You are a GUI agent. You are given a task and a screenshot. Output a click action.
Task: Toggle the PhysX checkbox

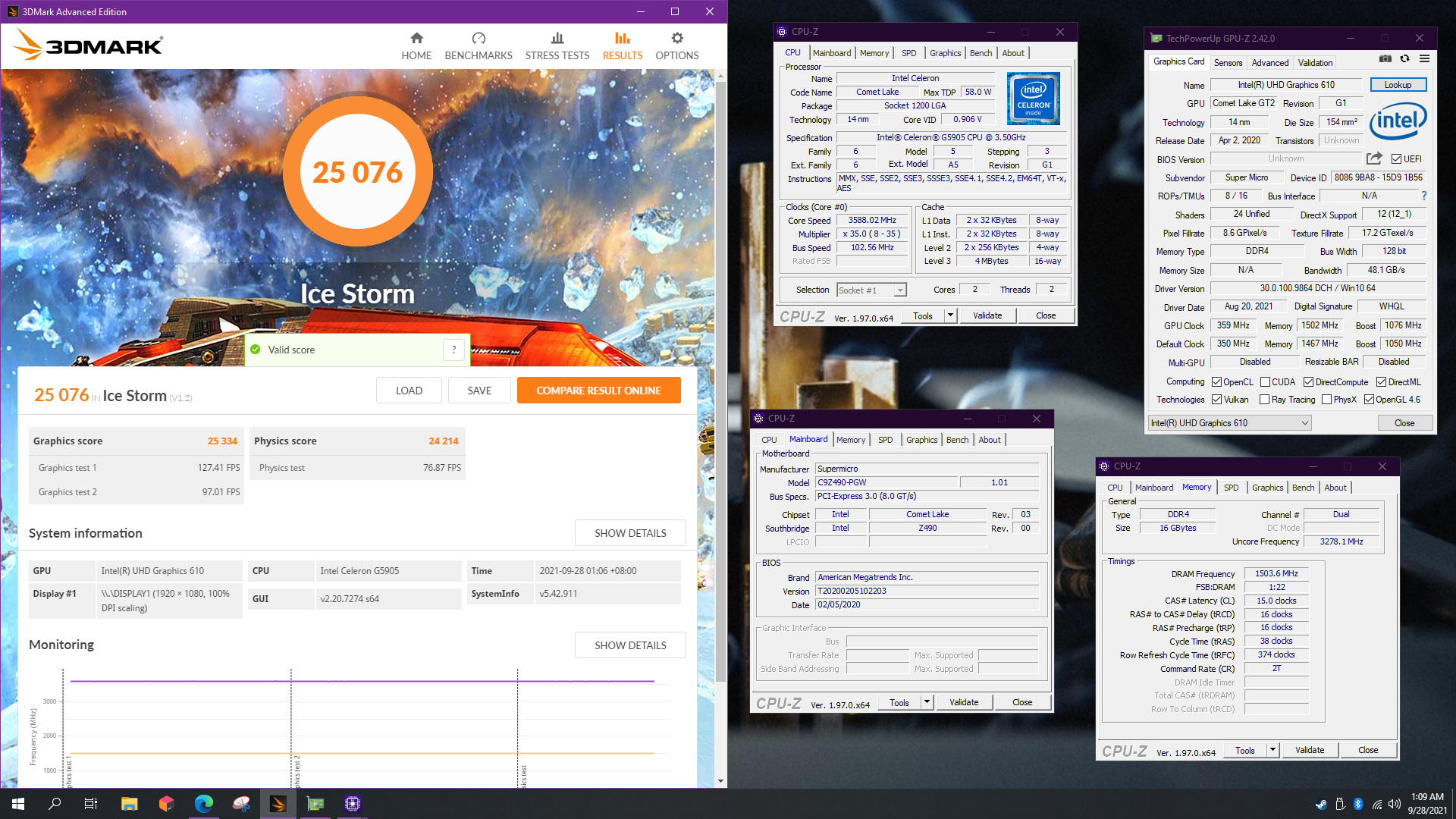pos(1326,400)
